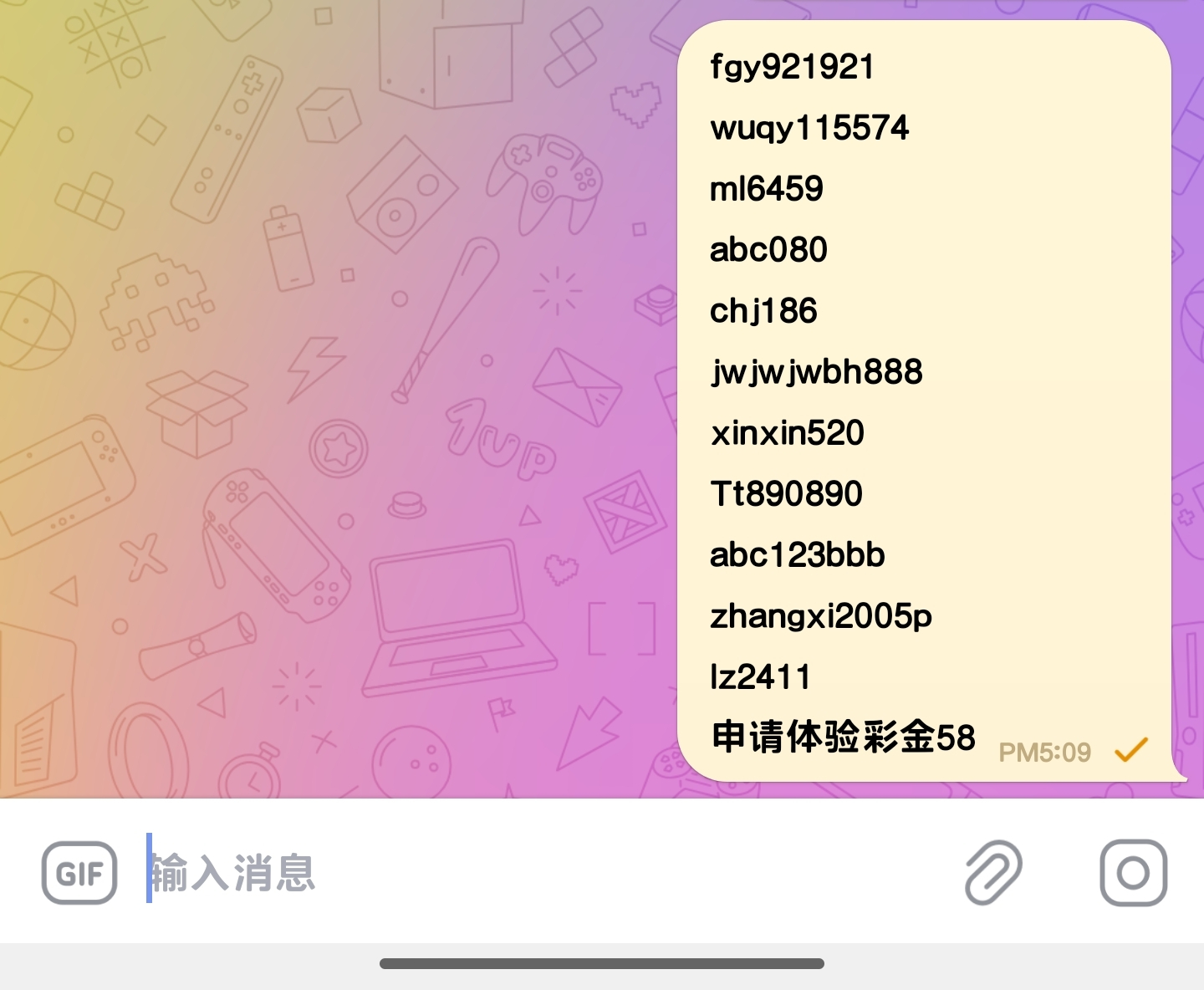Tap the home indicator bar
1204x990 pixels.
(x=602, y=963)
